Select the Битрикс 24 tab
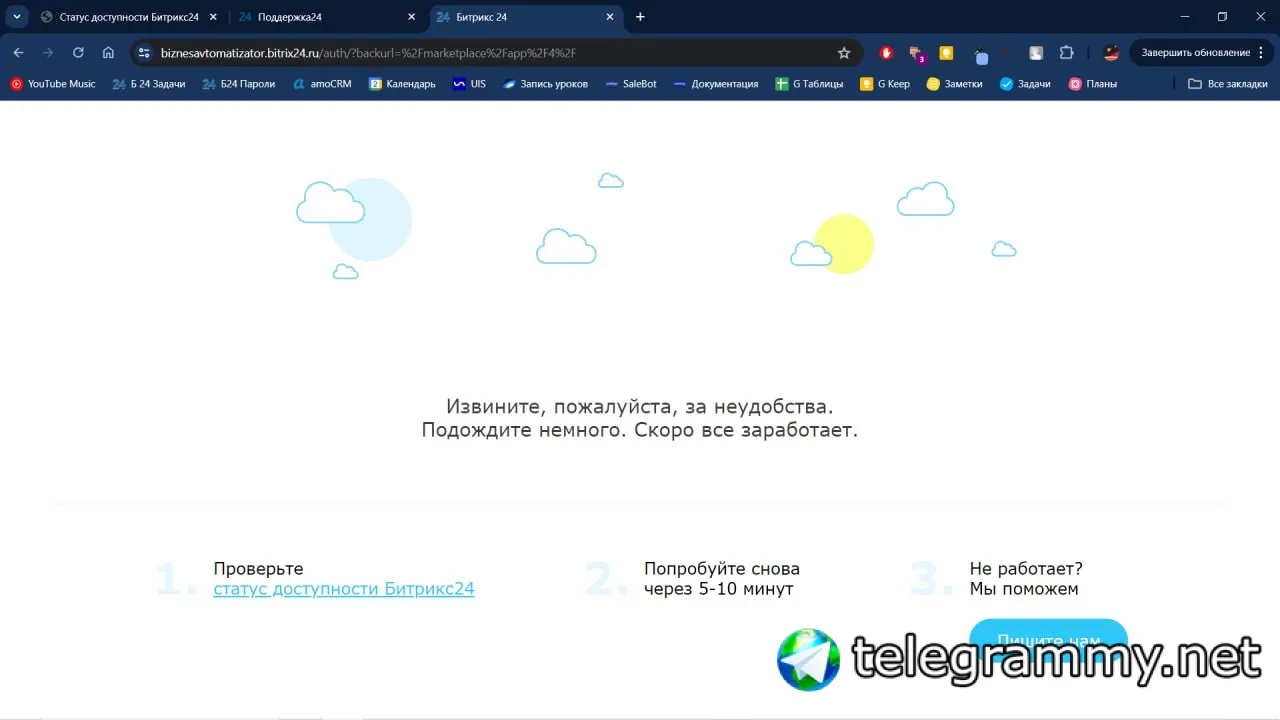The height and width of the screenshot is (720, 1280). tap(526, 17)
